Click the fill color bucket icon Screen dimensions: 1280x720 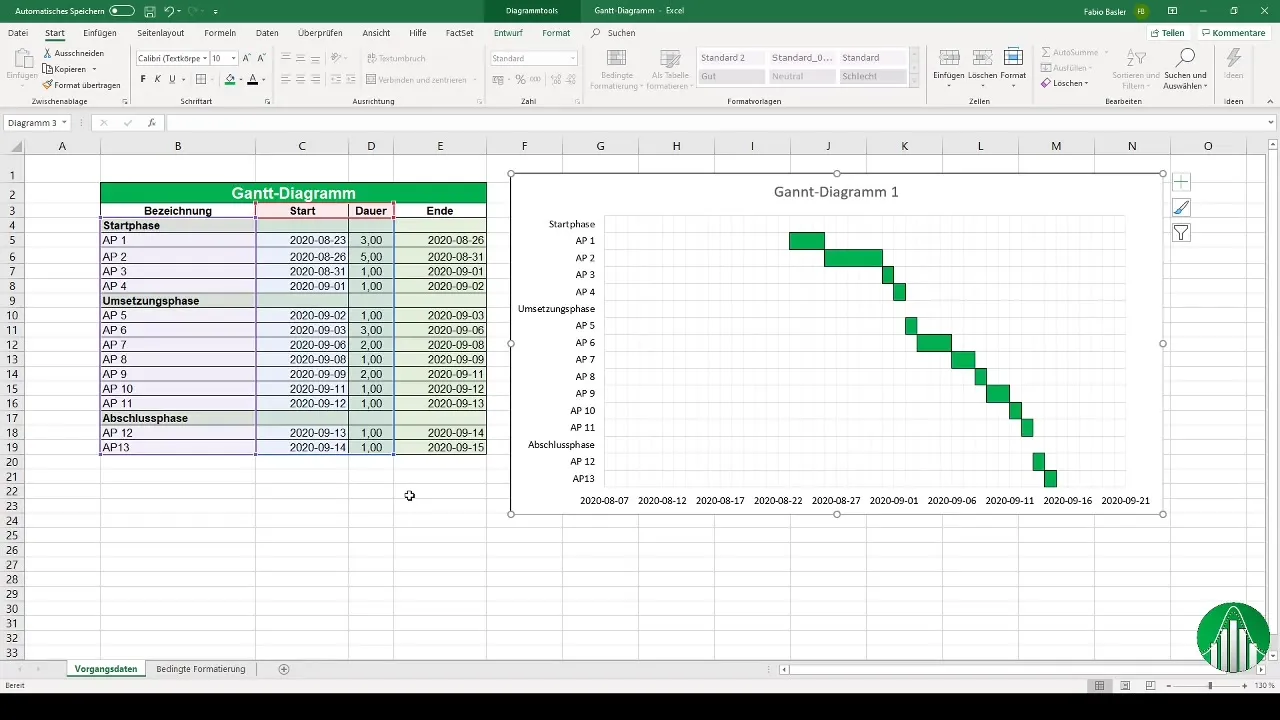[x=229, y=80]
